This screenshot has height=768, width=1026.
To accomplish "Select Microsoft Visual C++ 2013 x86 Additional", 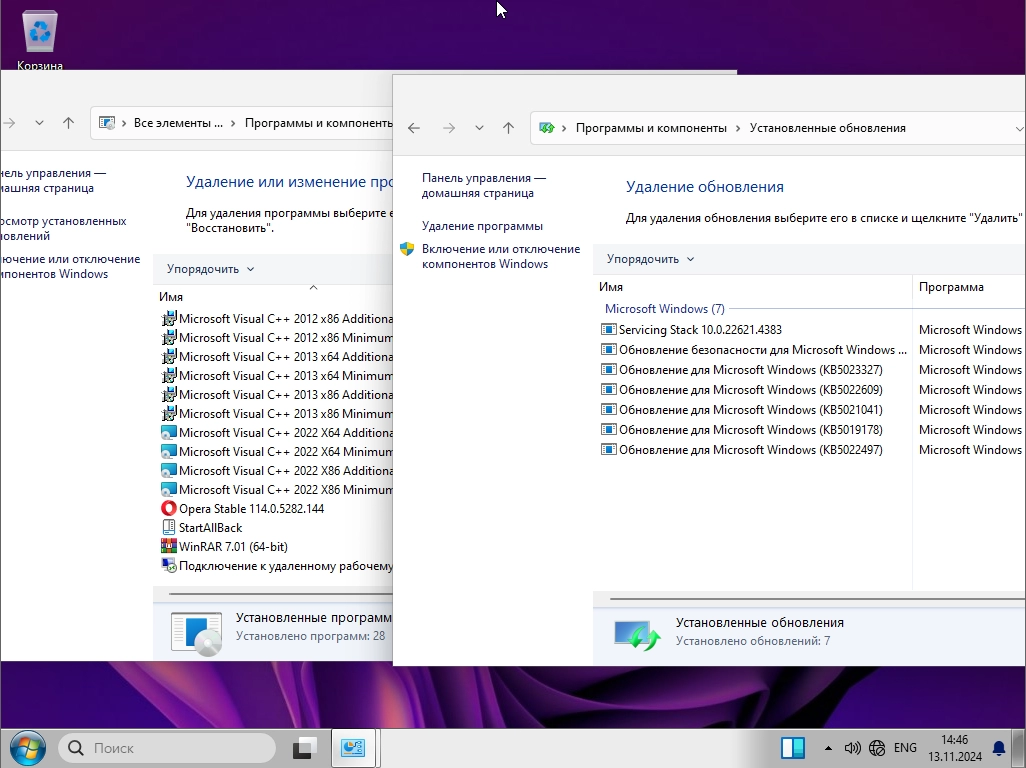I will click(x=277, y=394).
